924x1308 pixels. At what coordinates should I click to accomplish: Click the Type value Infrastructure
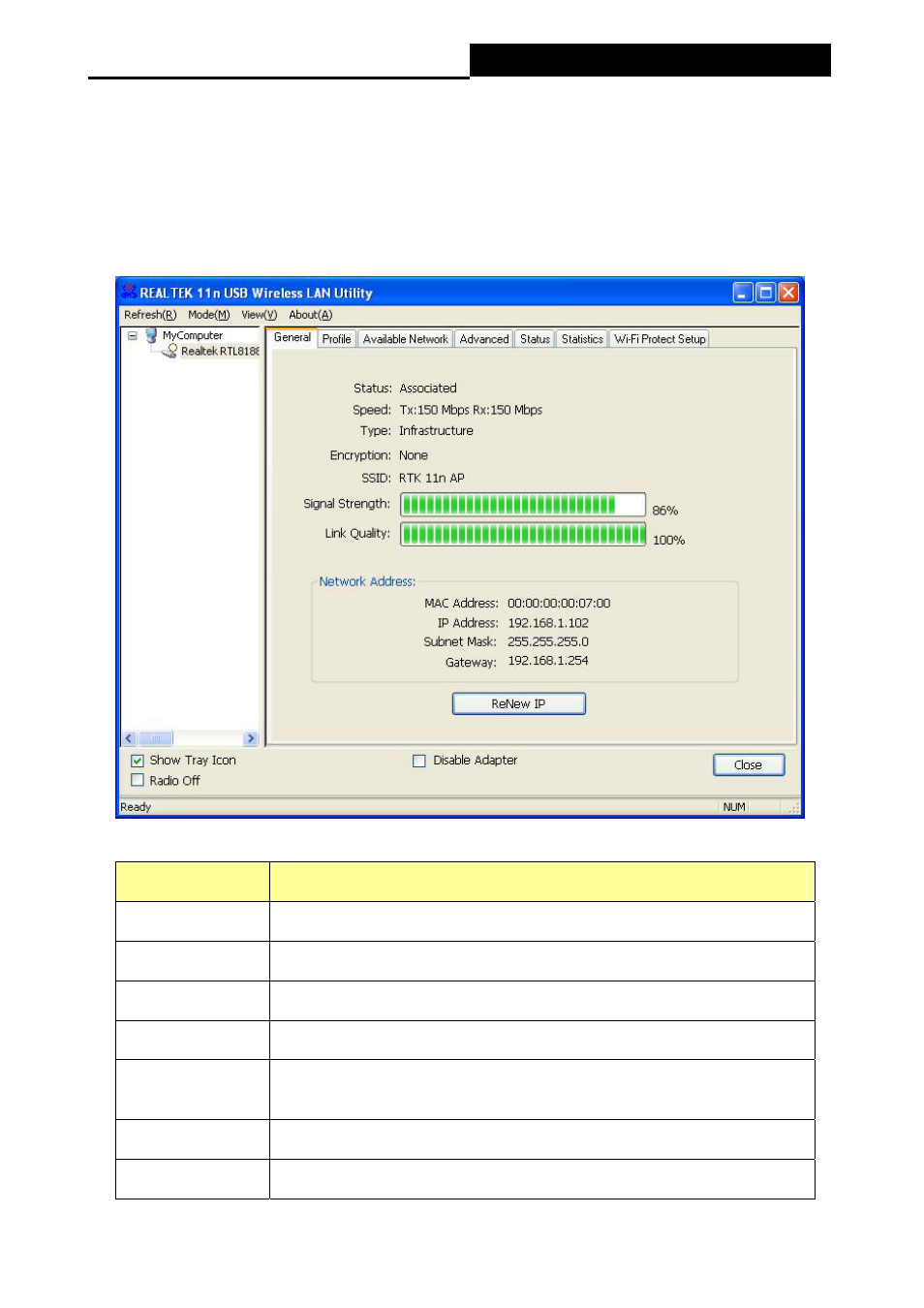(x=436, y=430)
